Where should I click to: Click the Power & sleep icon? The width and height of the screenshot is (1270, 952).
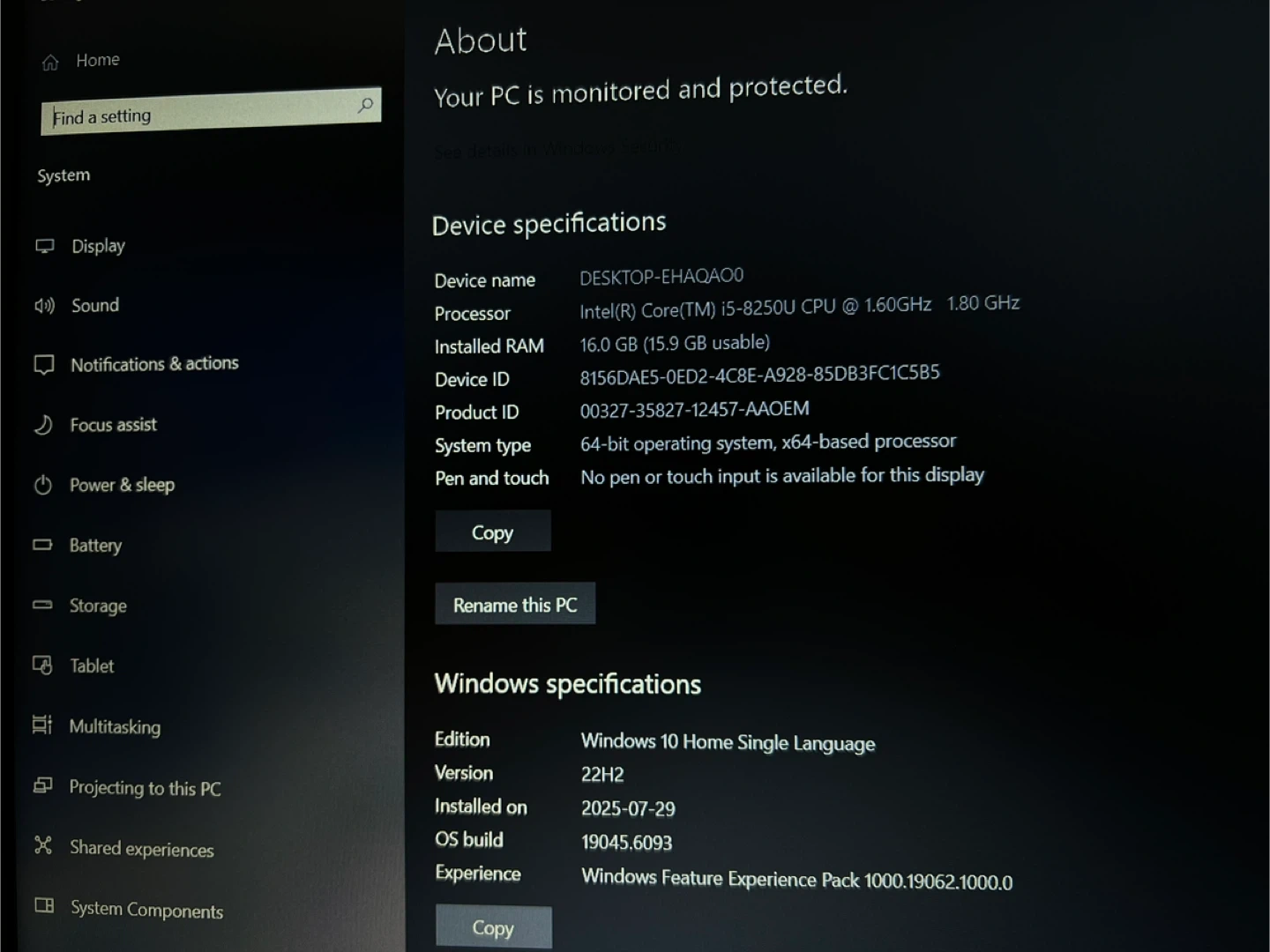click(x=42, y=485)
